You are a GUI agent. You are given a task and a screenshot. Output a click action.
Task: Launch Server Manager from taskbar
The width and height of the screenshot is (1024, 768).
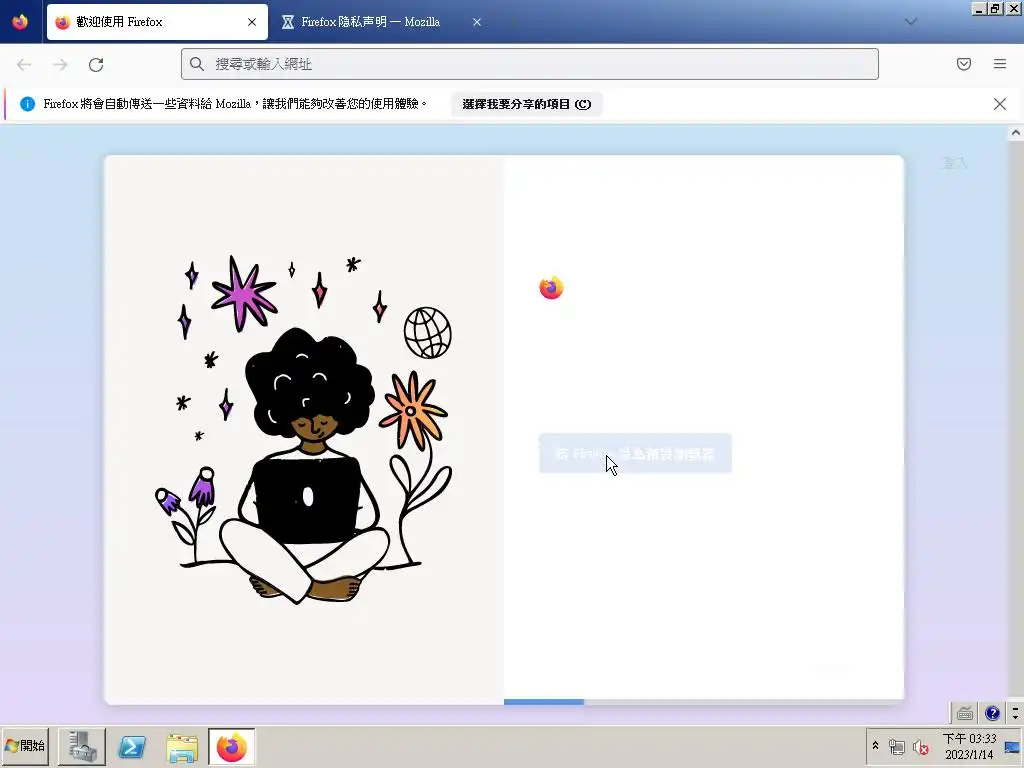click(82, 746)
